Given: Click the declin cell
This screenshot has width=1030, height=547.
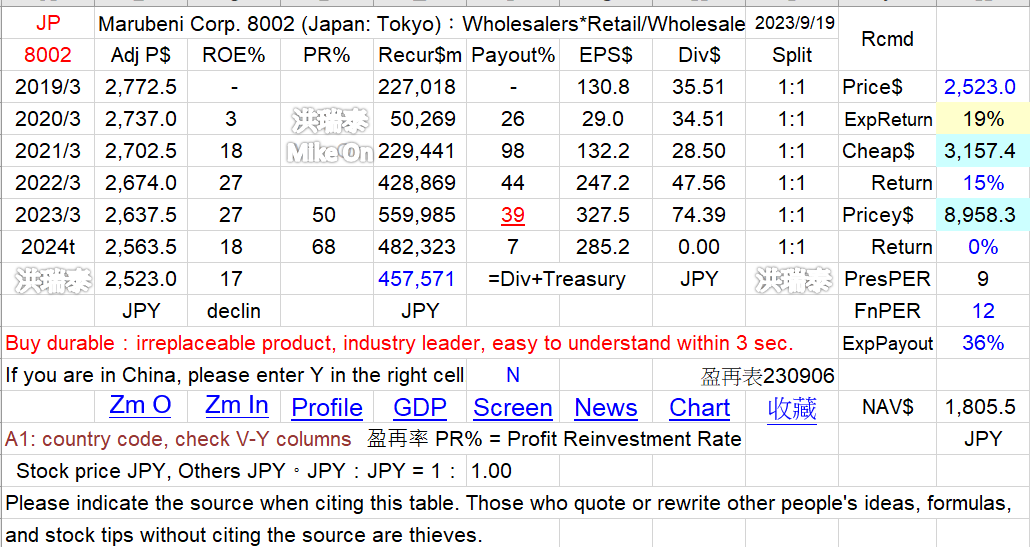Looking at the screenshot, I should [x=234, y=311].
